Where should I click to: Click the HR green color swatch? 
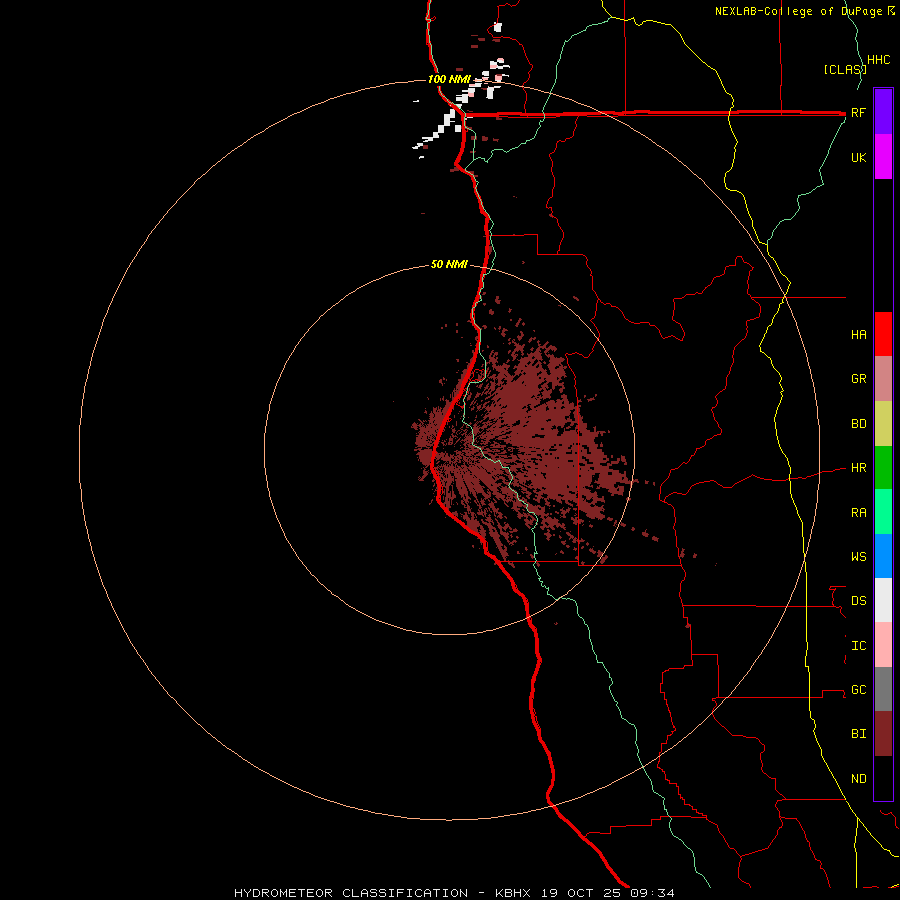883,468
